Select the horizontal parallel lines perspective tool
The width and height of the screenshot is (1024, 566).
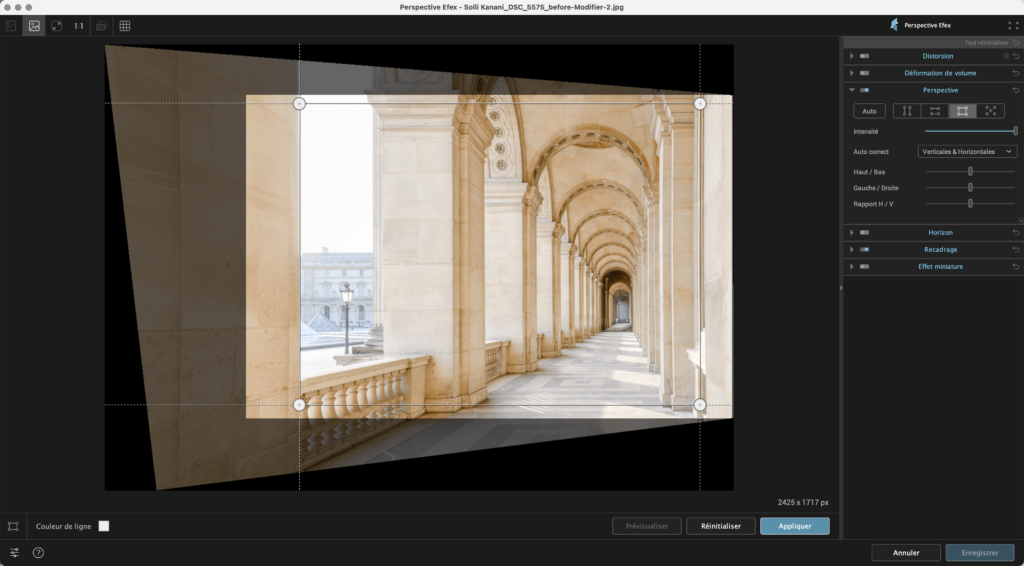[935, 111]
